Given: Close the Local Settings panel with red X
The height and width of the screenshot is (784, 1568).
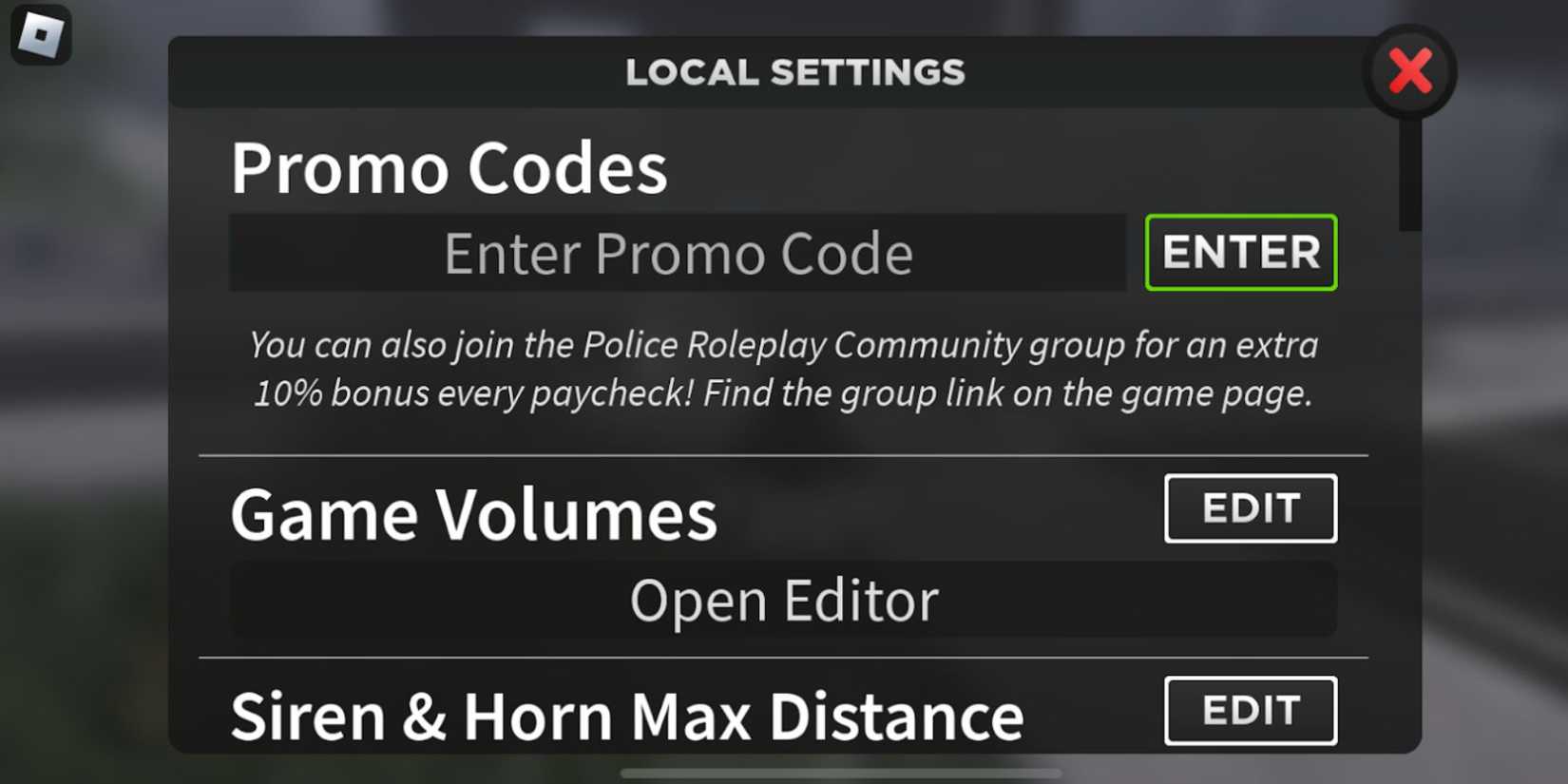Looking at the screenshot, I should [x=1410, y=71].
